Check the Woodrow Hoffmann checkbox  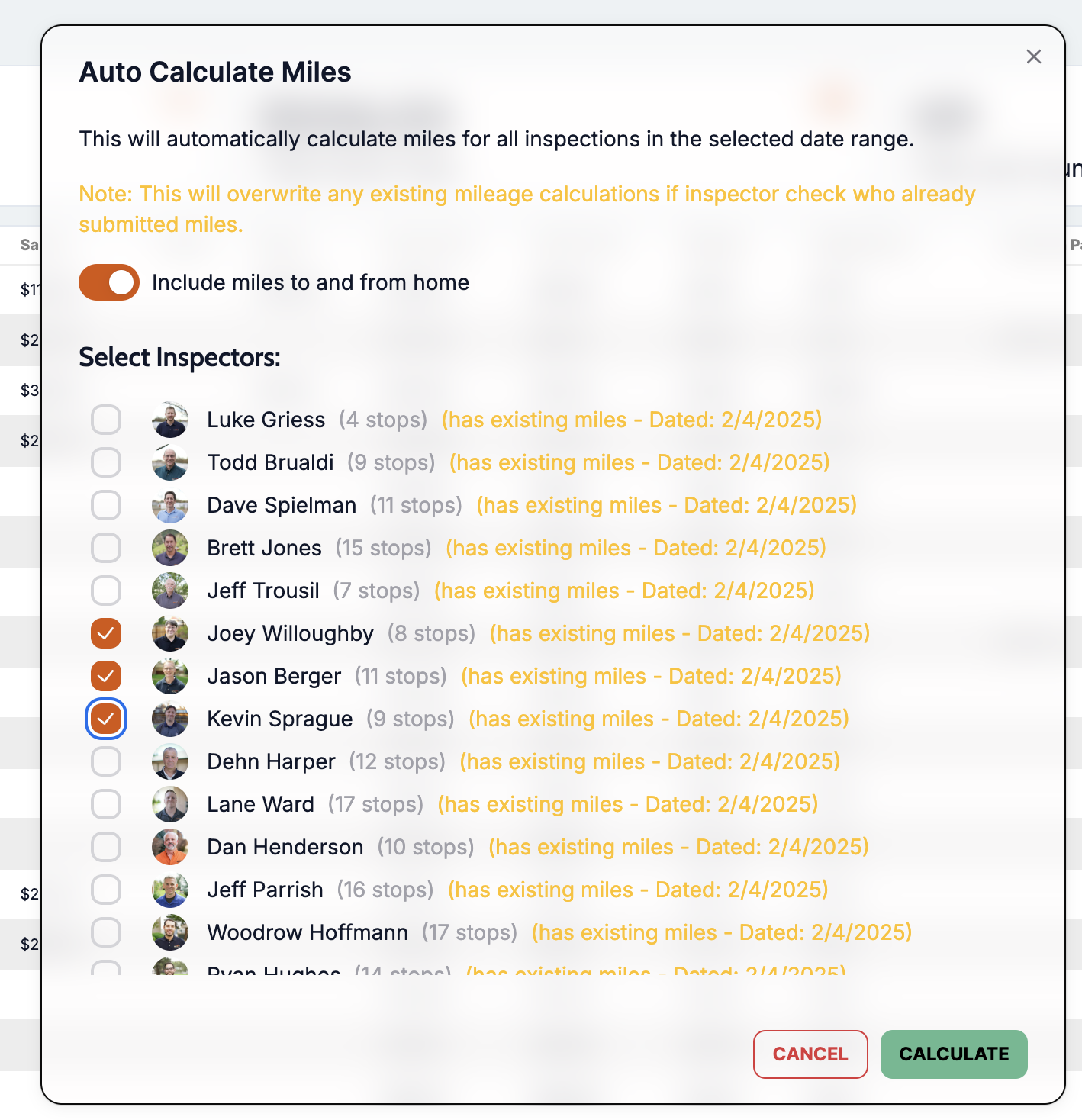point(106,932)
